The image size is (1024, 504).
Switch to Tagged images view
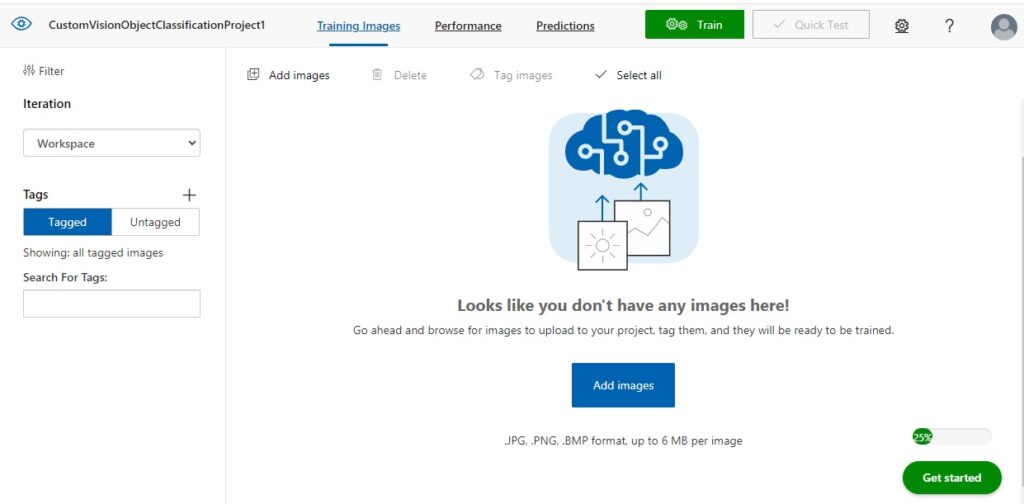pos(67,222)
